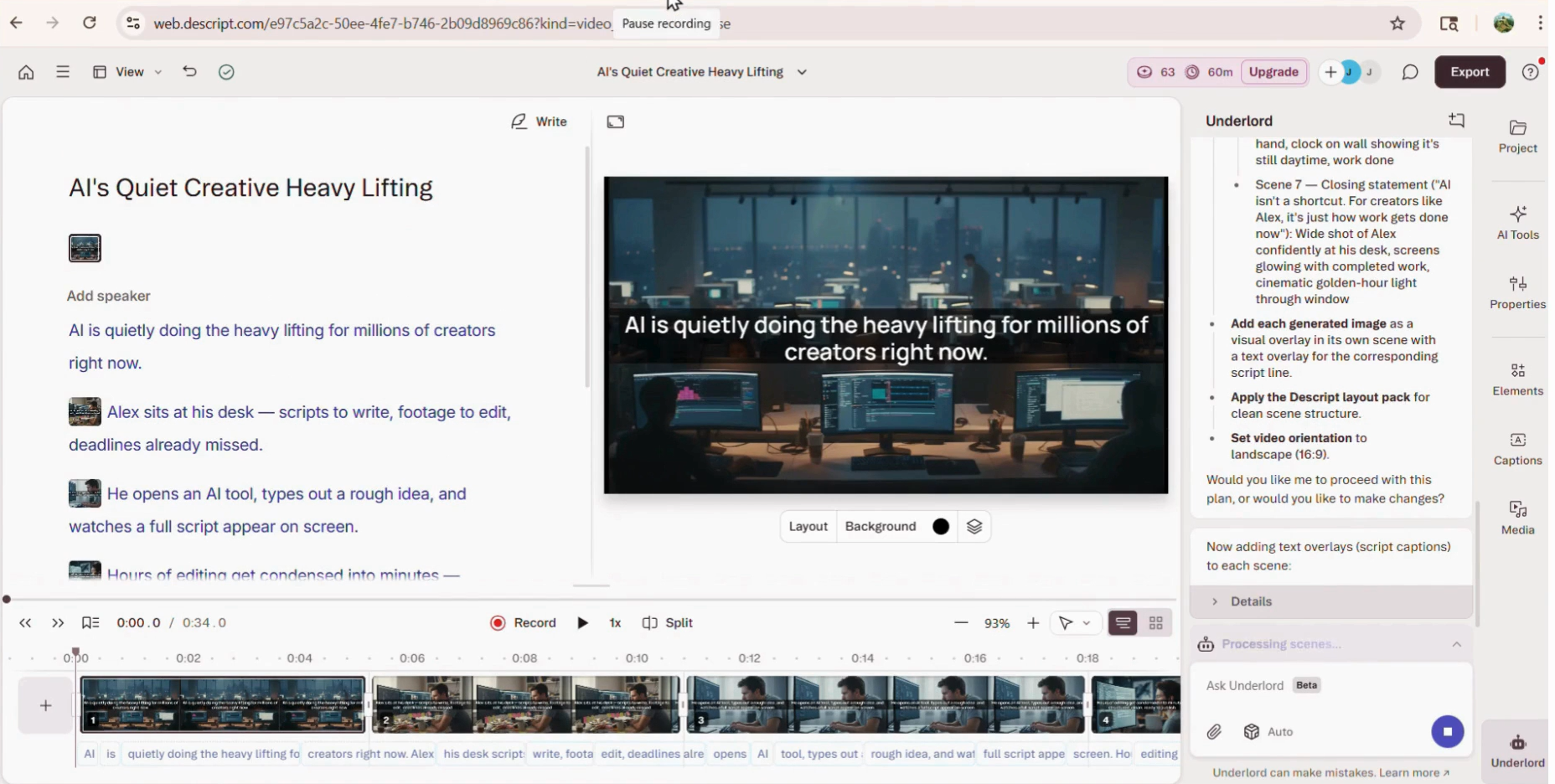Click the playhead marker at 0:00
1555x784 pixels.
pos(75,652)
